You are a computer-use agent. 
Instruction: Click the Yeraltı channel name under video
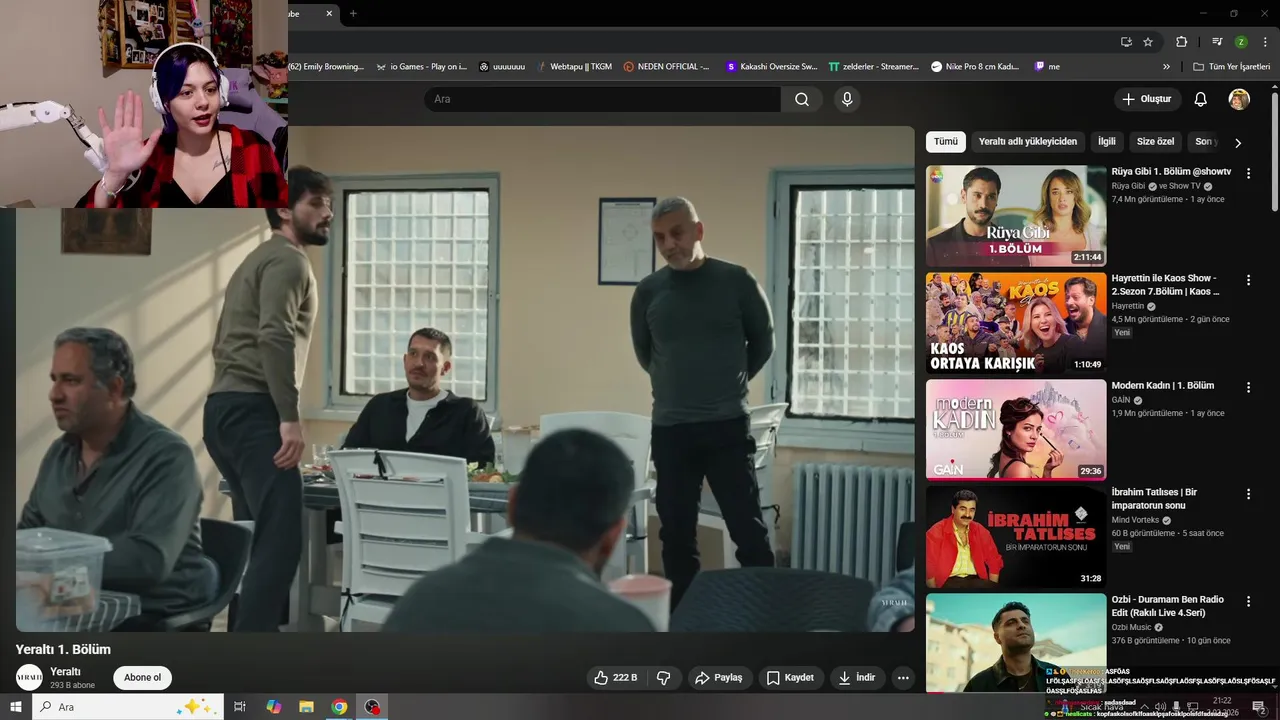(x=65, y=672)
